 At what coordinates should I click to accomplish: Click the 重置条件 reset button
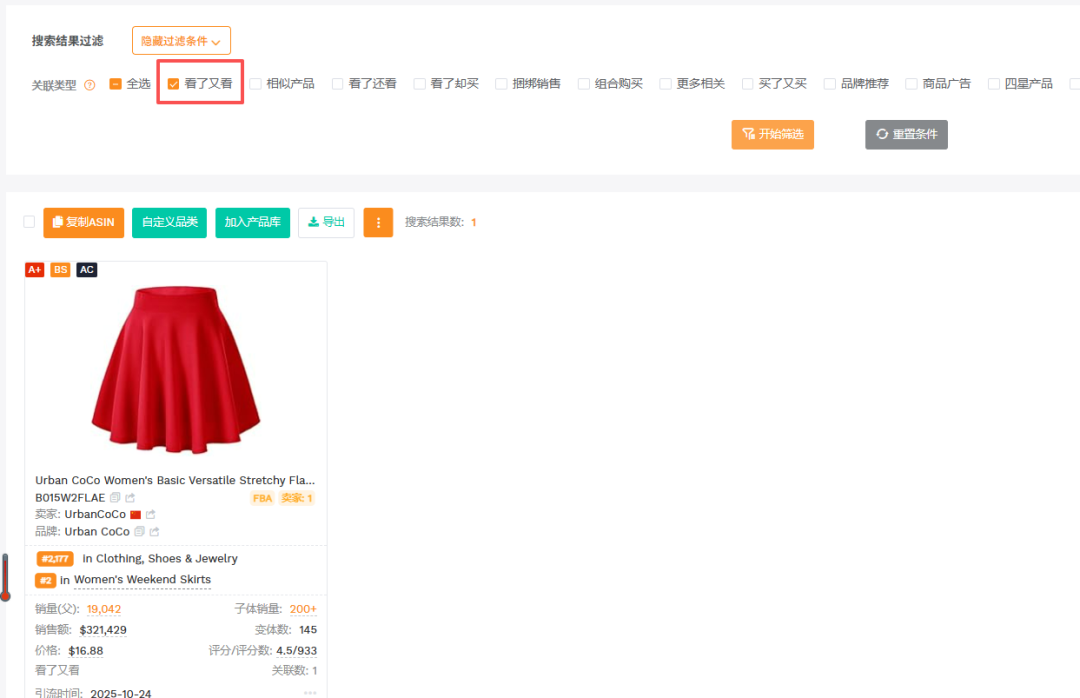click(906, 134)
